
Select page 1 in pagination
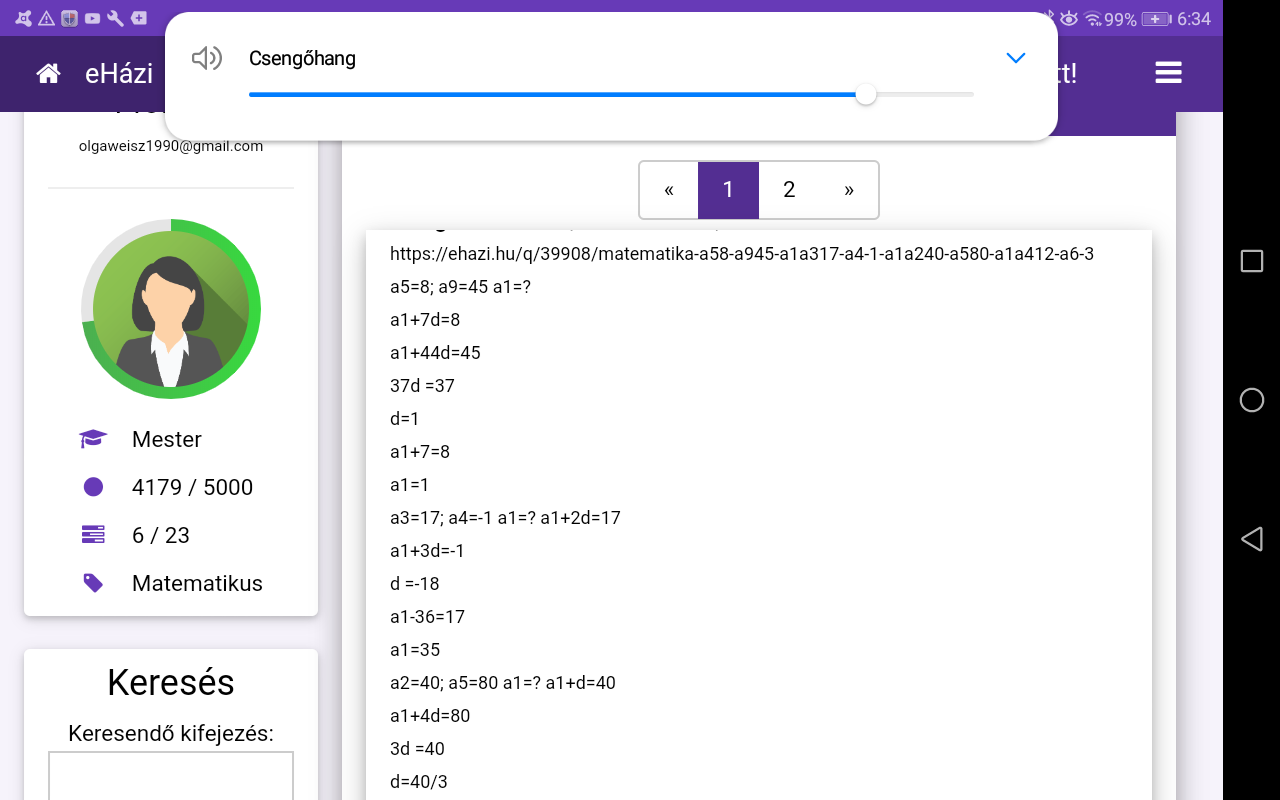(x=728, y=190)
